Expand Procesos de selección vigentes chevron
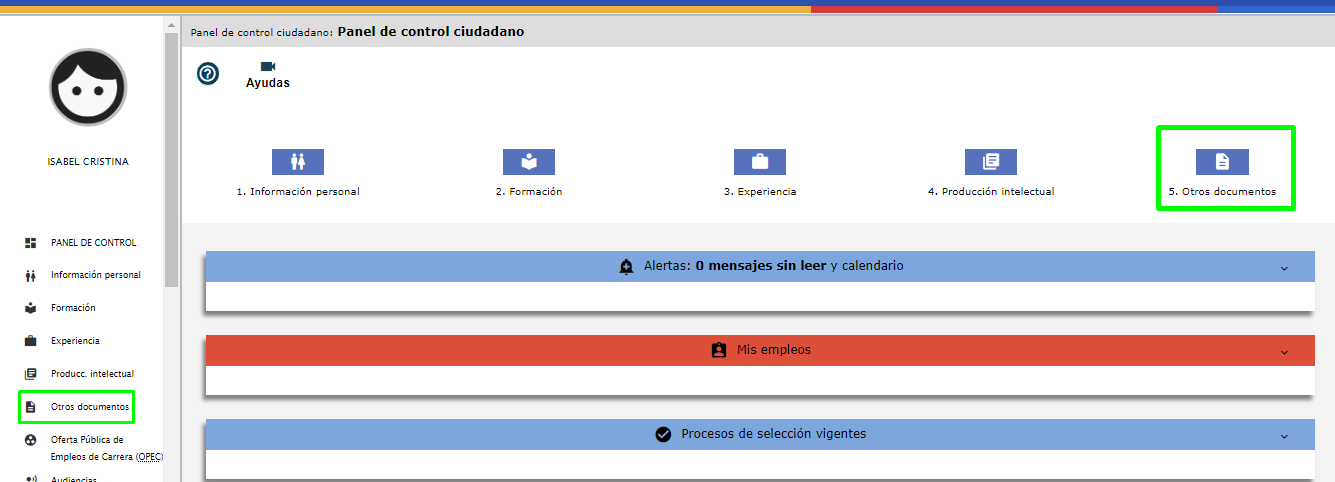The height and width of the screenshot is (482, 1335). (x=1284, y=436)
